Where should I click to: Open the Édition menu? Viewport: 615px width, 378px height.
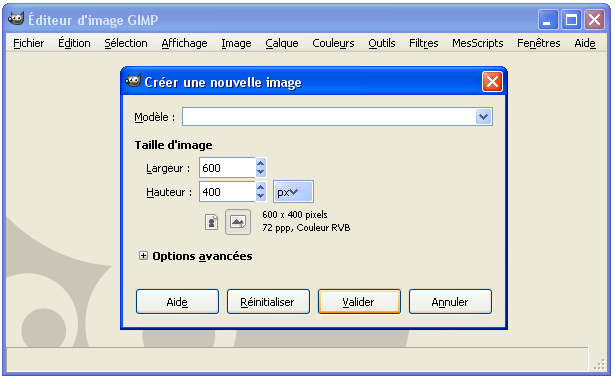click(74, 43)
